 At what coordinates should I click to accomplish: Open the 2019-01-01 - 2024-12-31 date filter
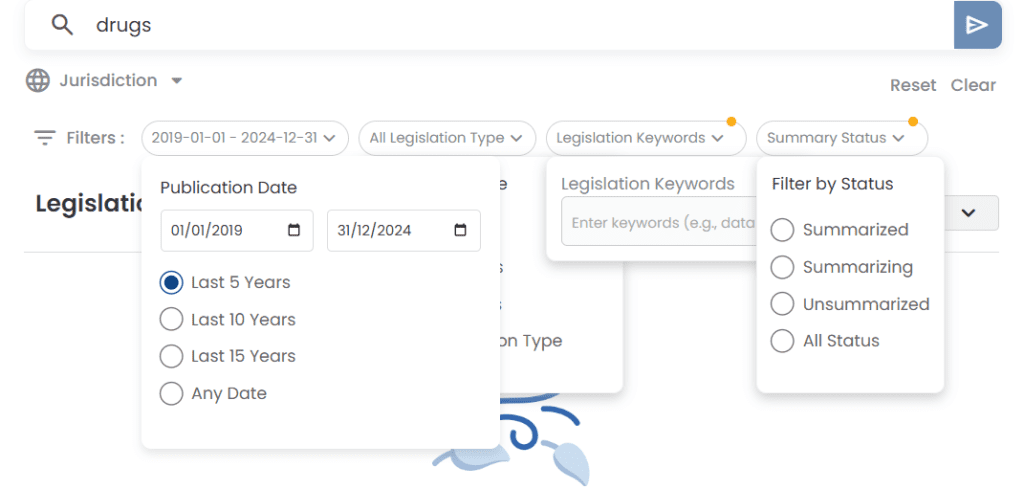pyautogui.click(x=245, y=138)
